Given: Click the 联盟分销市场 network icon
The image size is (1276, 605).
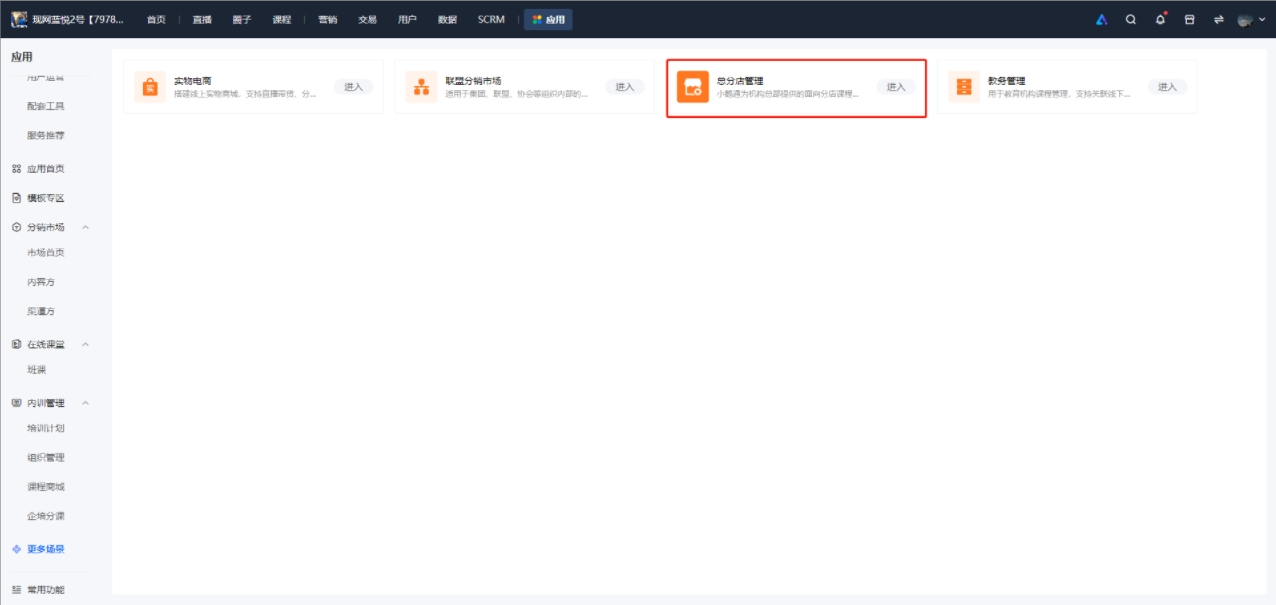Looking at the screenshot, I should [421, 87].
